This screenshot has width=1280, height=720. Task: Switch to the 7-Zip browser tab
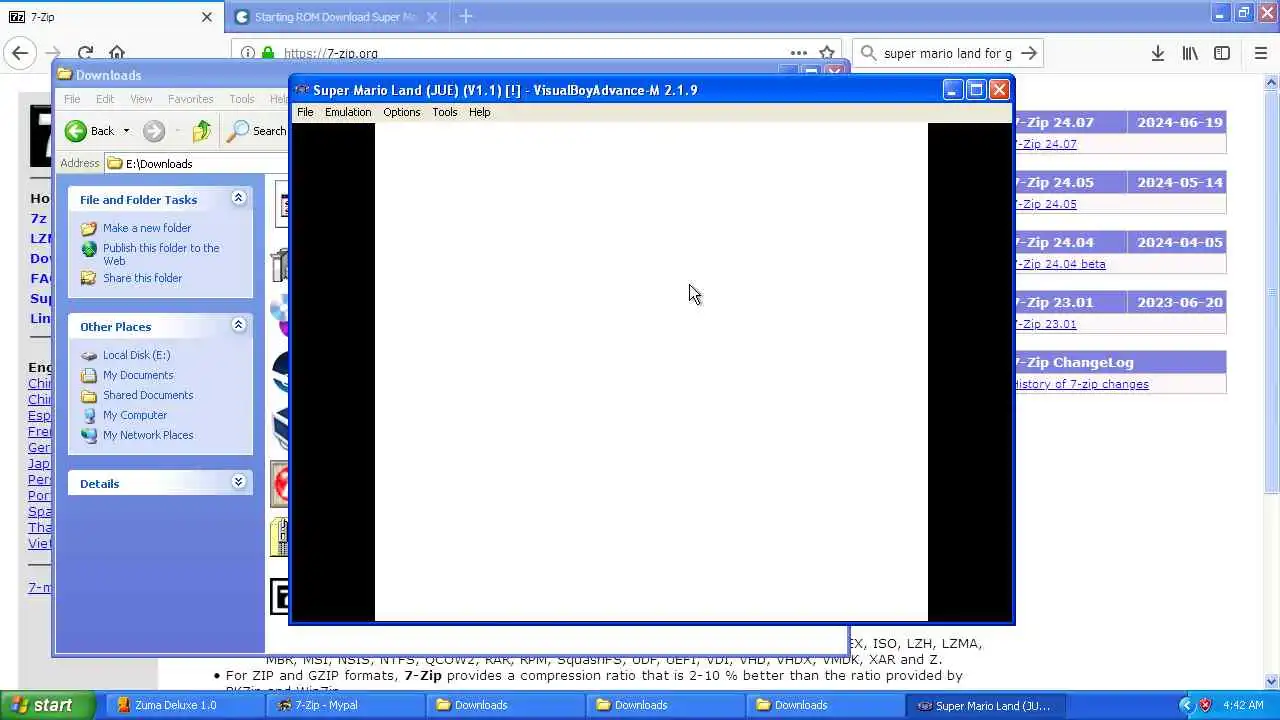tap(110, 17)
